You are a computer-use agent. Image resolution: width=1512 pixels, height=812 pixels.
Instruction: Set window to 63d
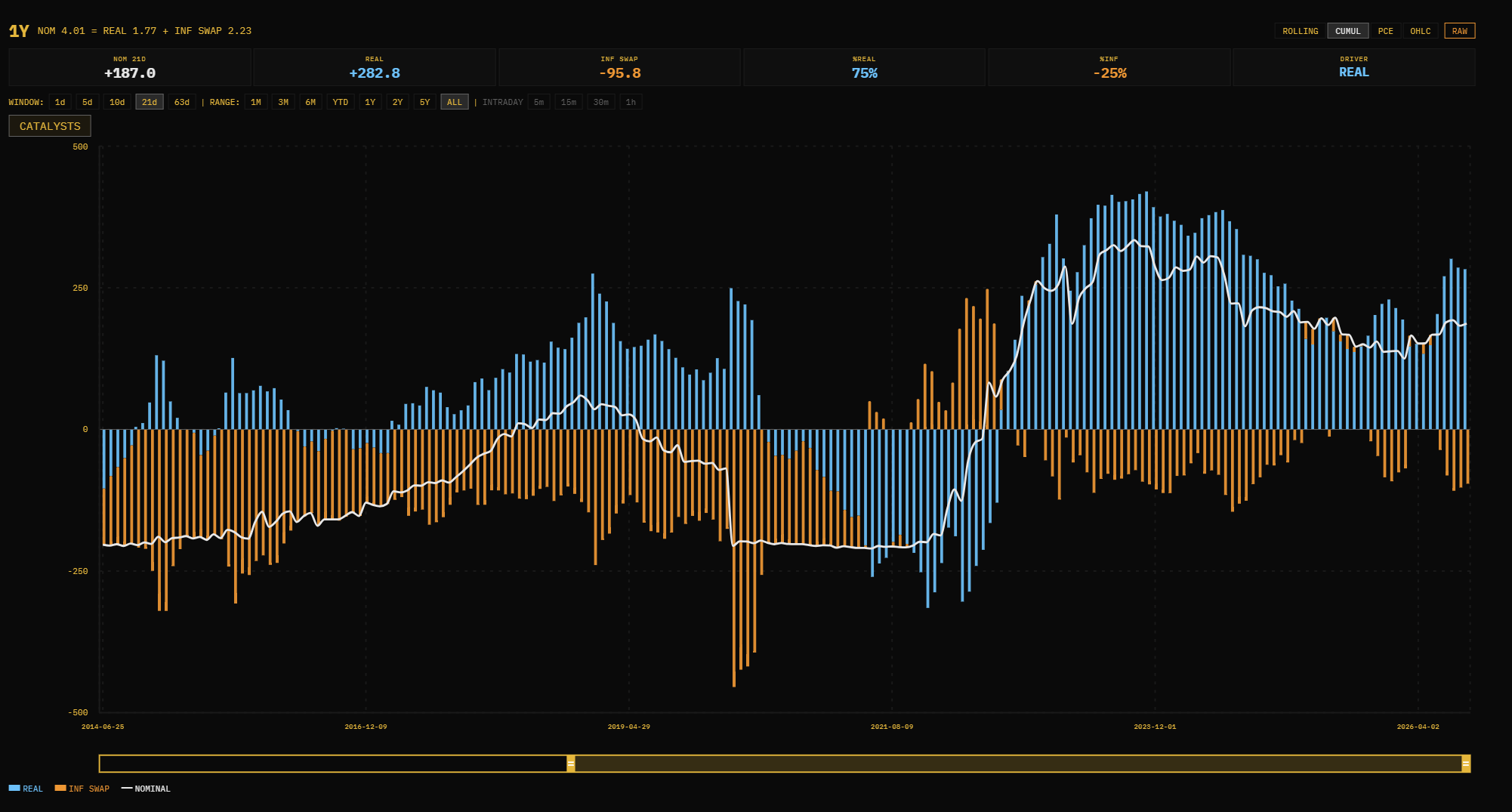[x=182, y=102]
